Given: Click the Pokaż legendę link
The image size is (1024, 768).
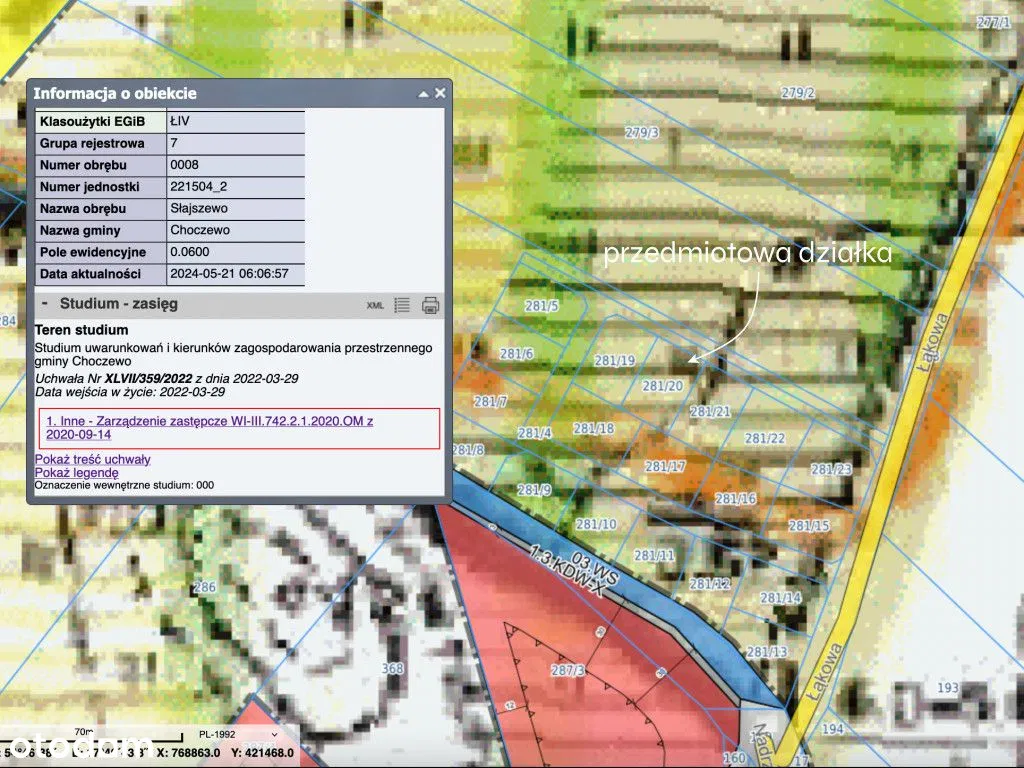Looking at the screenshot, I should (x=77, y=472).
